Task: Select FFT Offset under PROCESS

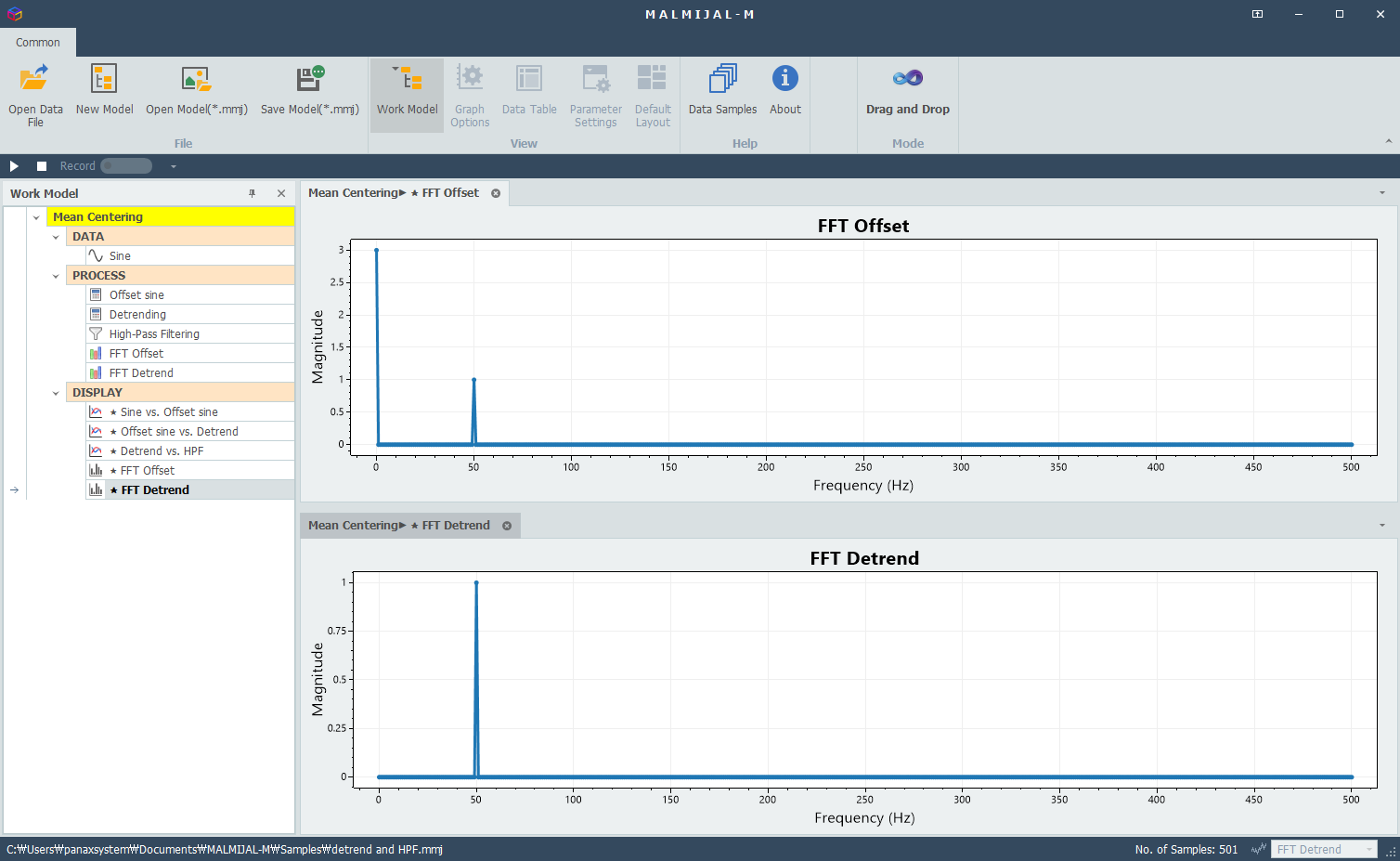Action: [x=190, y=353]
